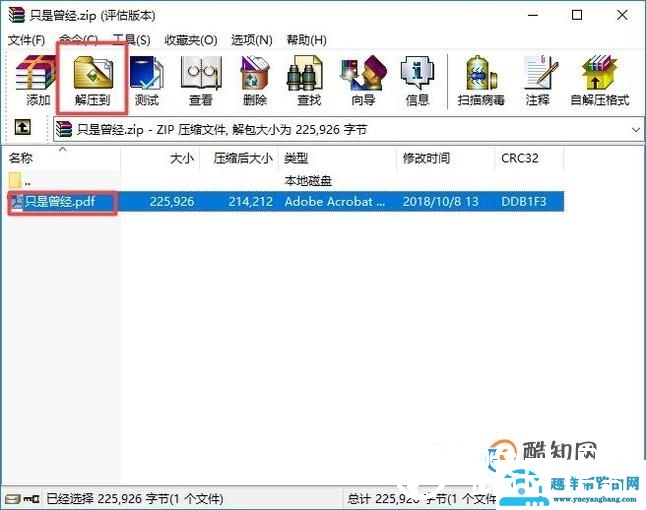Click the 225,926 size cell
This screenshot has width=646, height=510.
click(x=172, y=201)
